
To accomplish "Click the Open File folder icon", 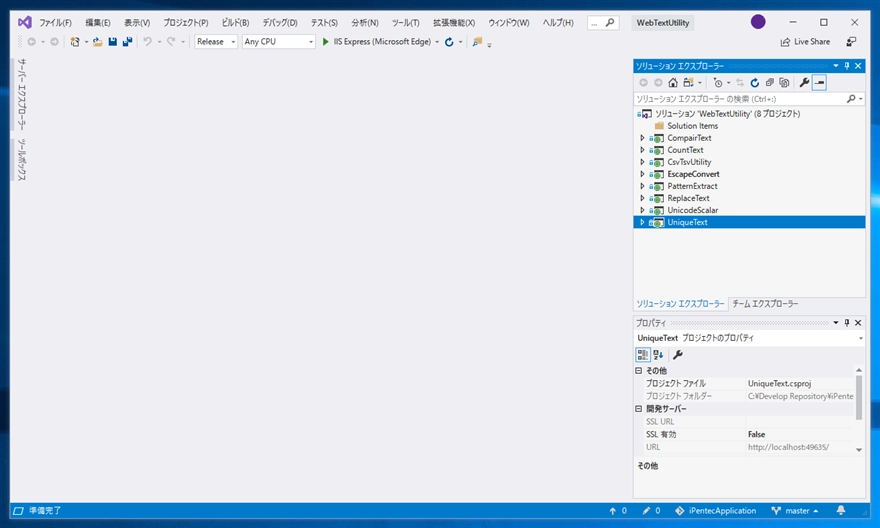I will 98,42.
